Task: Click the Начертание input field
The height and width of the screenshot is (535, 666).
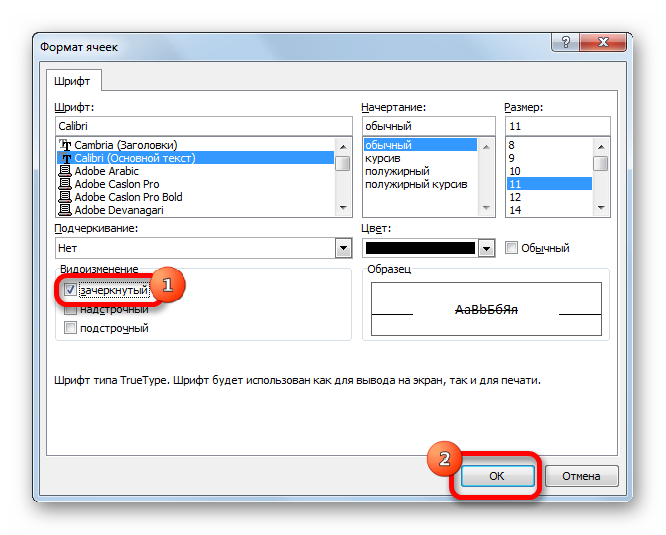Action: tap(429, 126)
